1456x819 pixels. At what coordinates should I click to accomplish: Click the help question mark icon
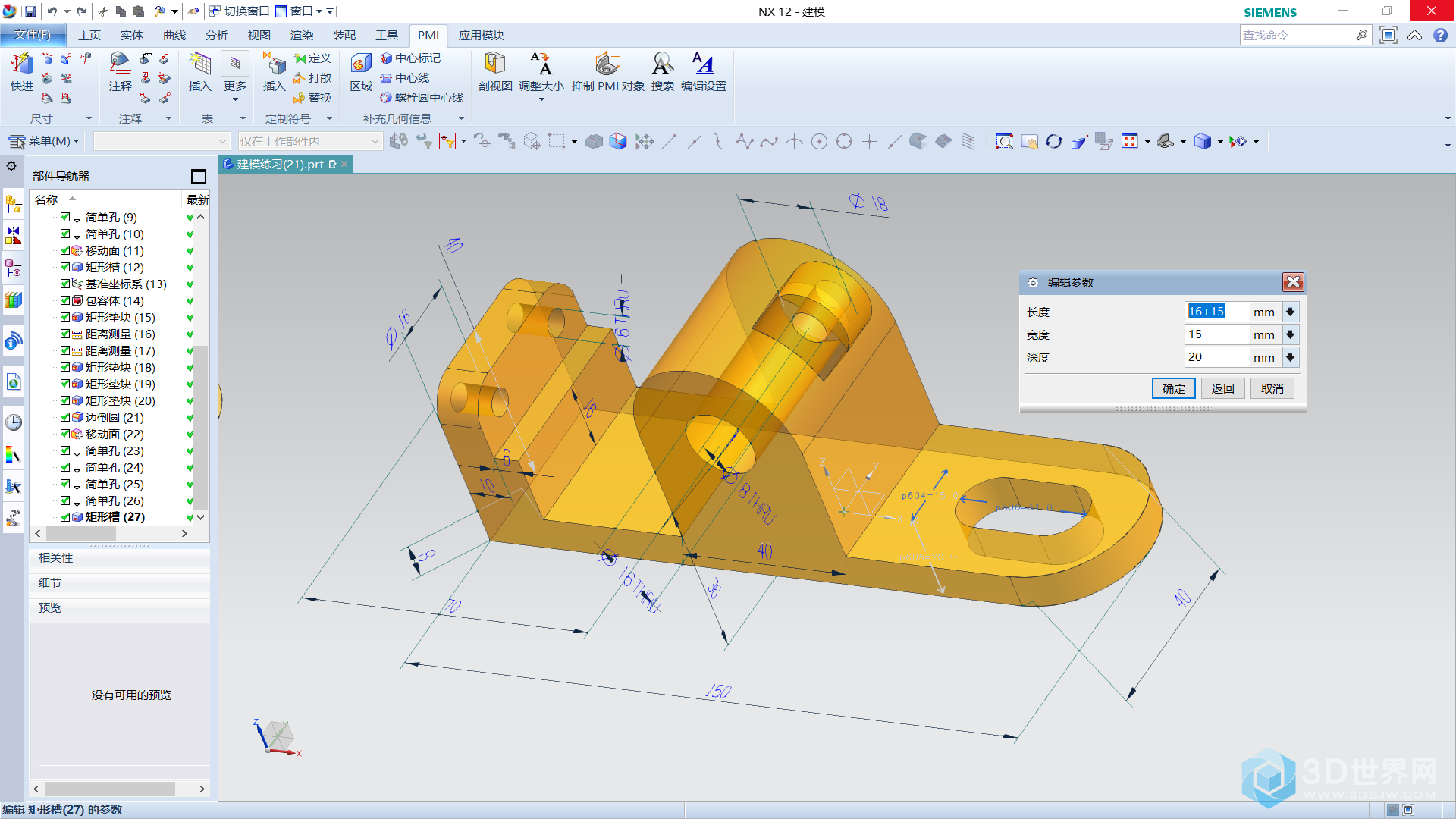pos(1440,36)
